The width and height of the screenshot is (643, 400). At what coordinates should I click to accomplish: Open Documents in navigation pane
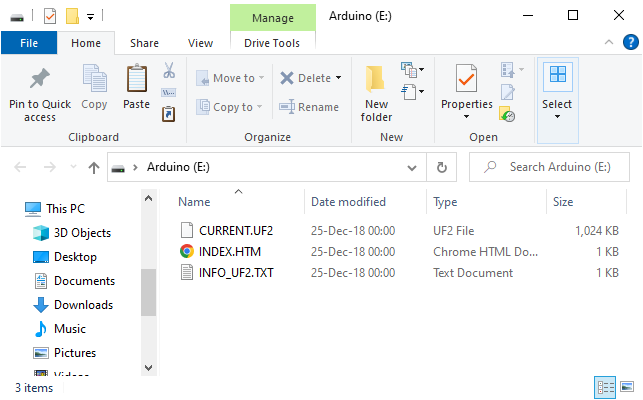pyautogui.click(x=84, y=281)
